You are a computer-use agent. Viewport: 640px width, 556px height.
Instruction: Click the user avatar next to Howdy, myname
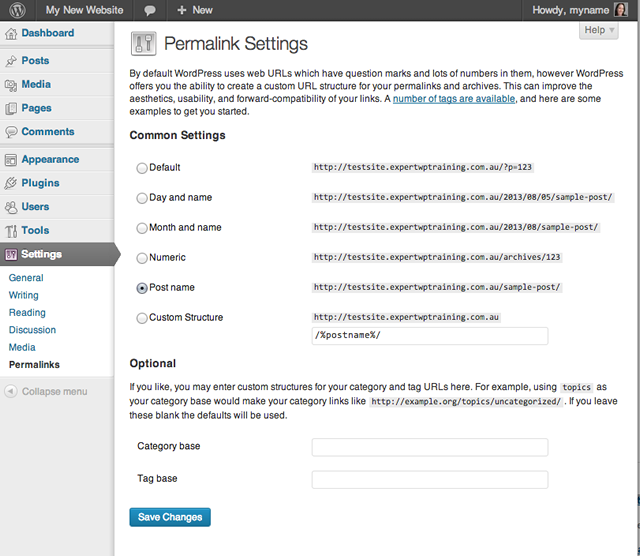coord(620,10)
